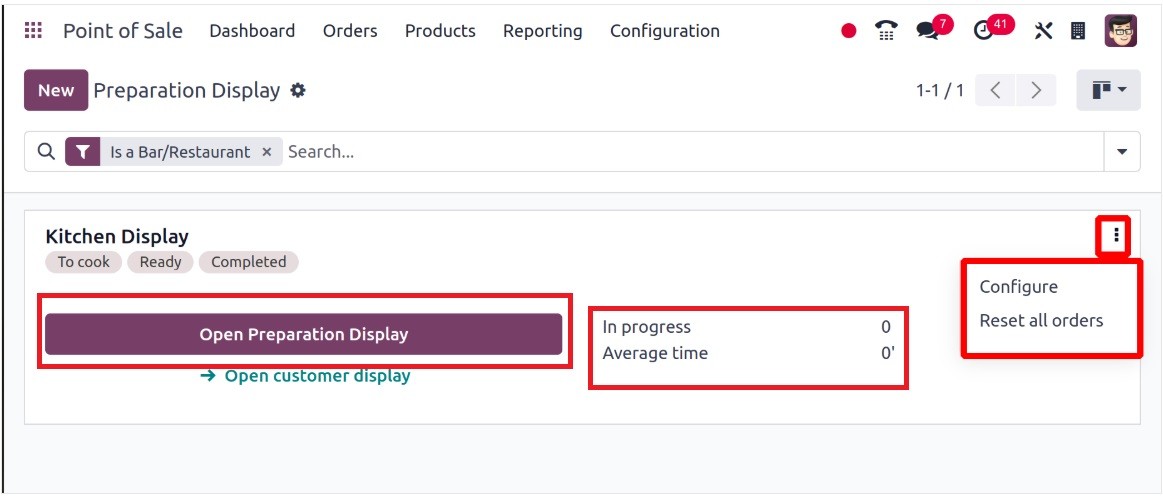This screenshot has width=1163, height=498.
Task: Open the VoIP phone icon
Action: point(885,31)
